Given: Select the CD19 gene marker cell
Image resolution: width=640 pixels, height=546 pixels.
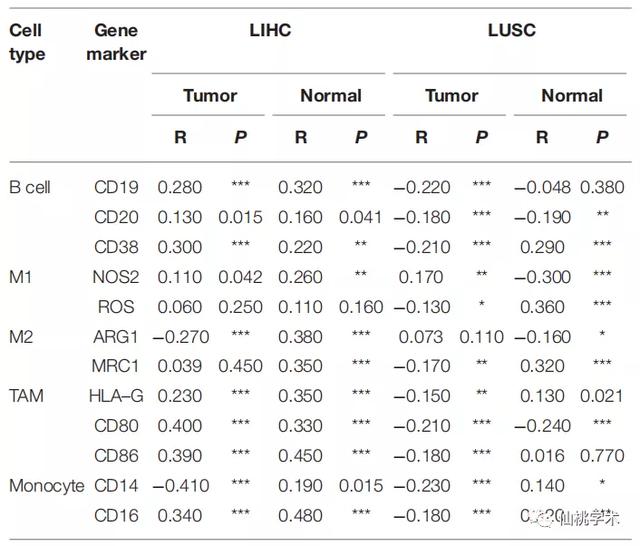Looking at the screenshot, I should 116,187.
